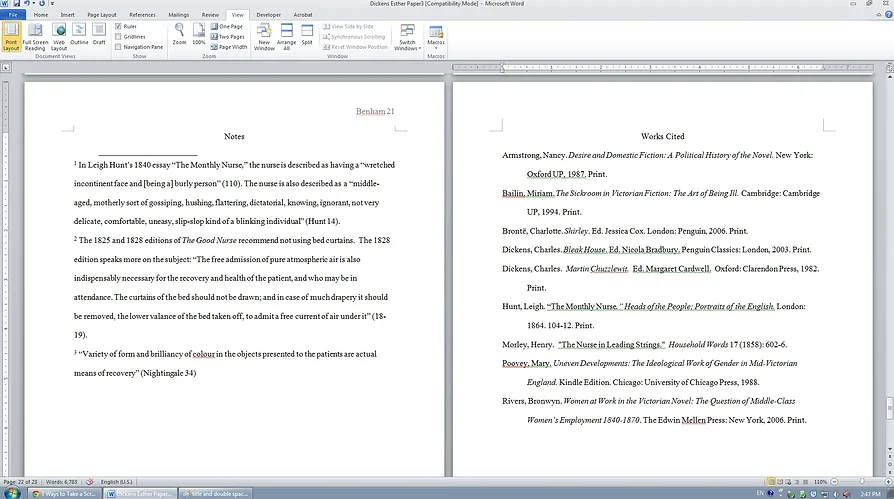894x499 pixels.
Task: Click the Benham 21 page header
Action: [x=375, y=111]
